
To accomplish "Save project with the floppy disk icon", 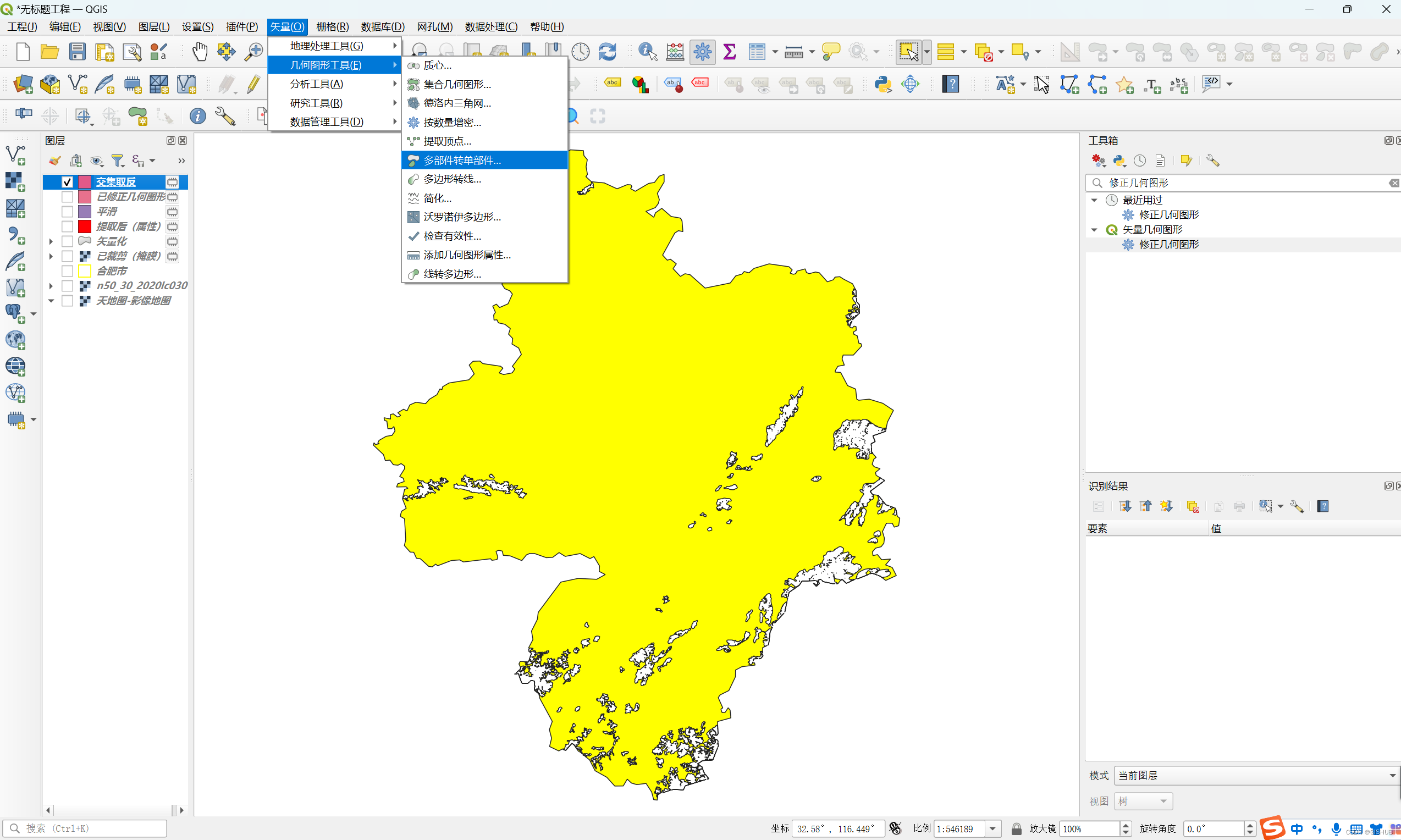I will click(77, 52).
